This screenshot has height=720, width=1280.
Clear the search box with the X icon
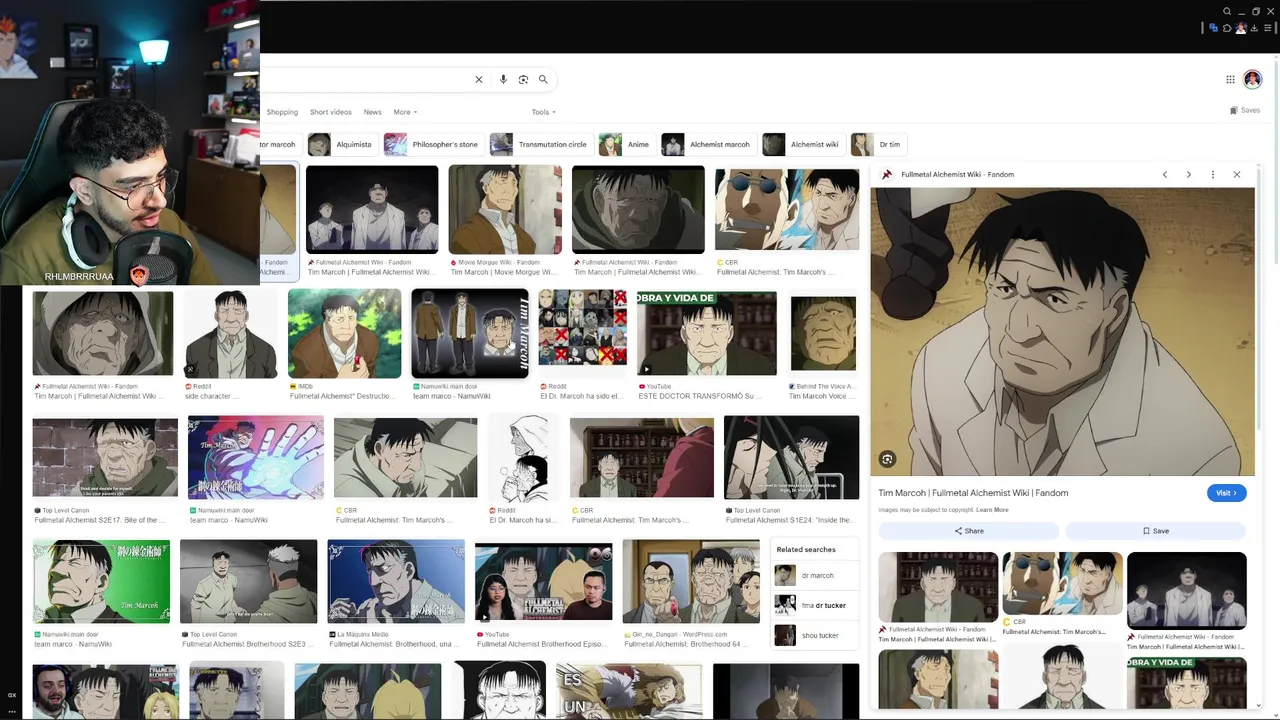[x=478, y=80]
